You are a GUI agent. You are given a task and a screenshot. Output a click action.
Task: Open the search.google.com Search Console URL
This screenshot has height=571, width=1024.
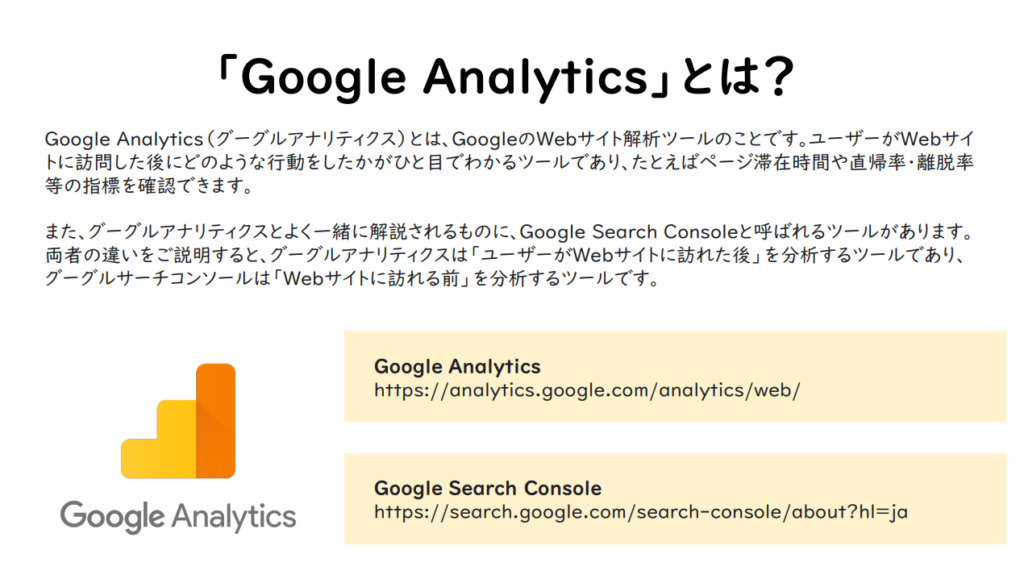(641, 512)
